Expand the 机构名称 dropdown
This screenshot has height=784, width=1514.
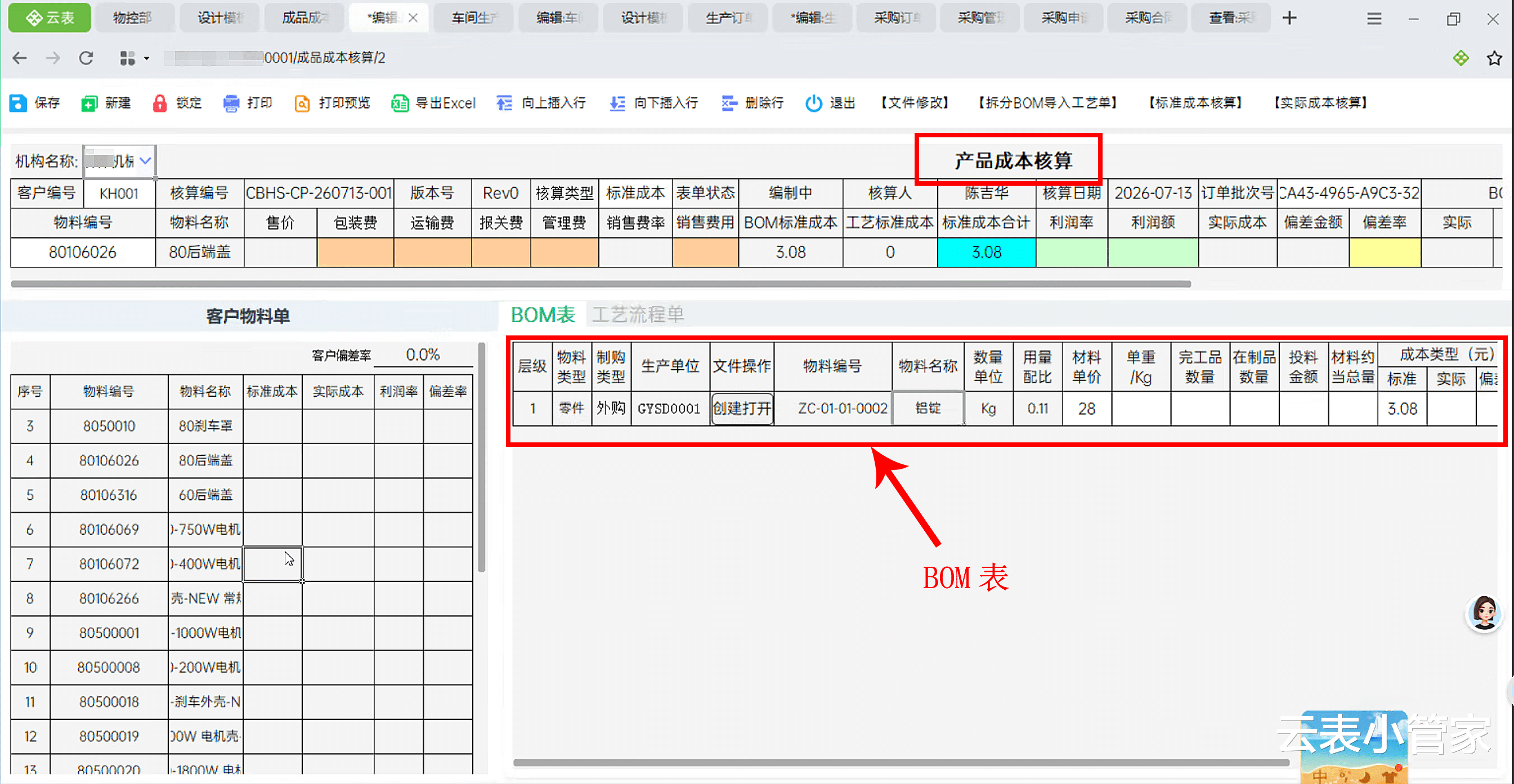145,160
